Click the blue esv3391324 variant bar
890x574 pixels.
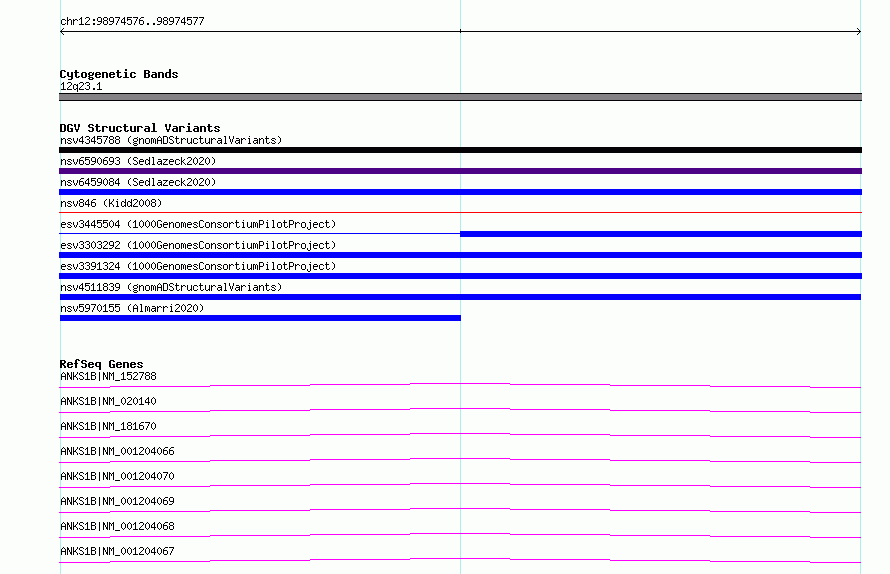(x=460, y=276)
